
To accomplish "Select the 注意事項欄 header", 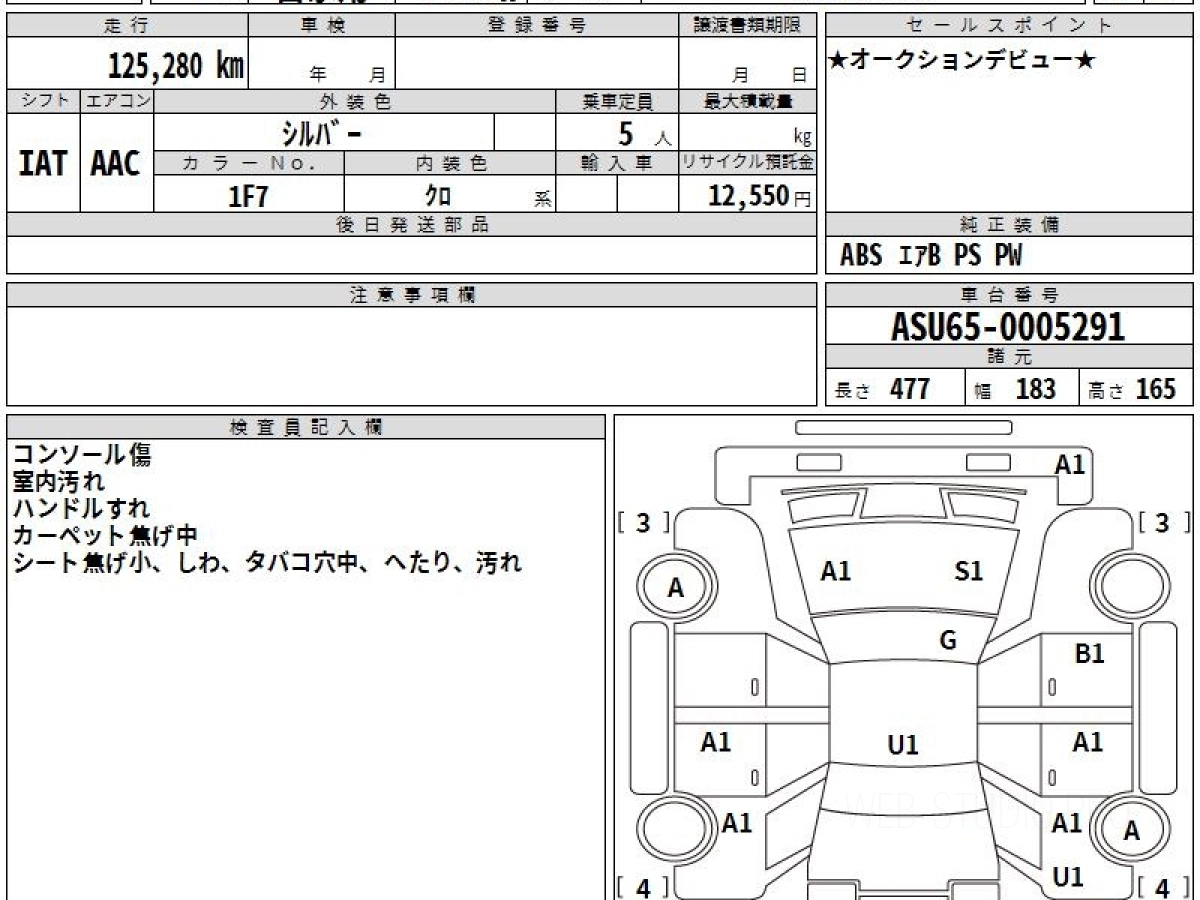I will click(412, 295).
